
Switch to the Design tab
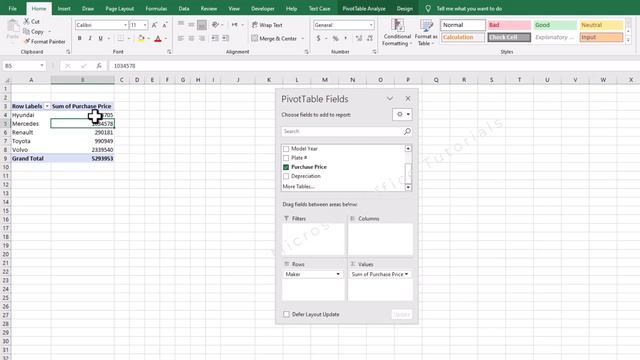pos(404,9)
